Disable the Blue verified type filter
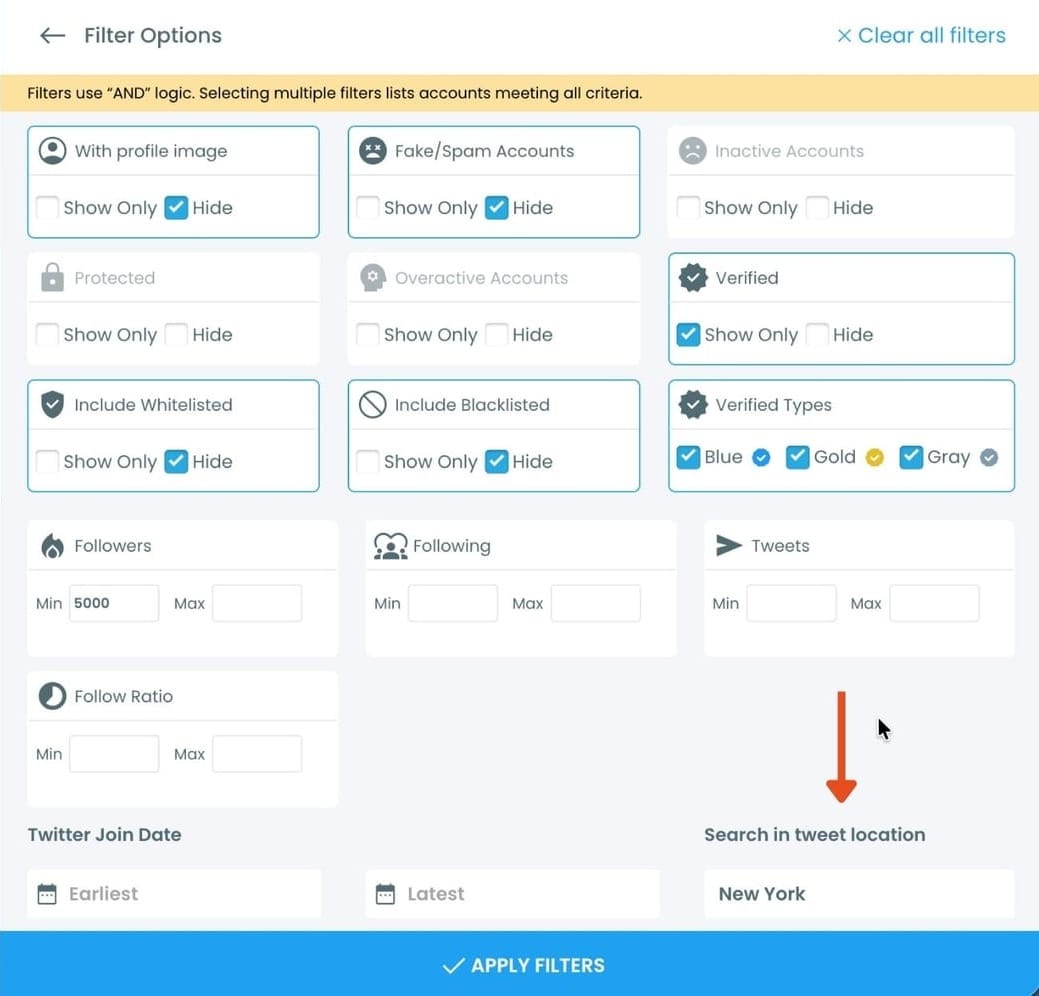 pos(688,456)
